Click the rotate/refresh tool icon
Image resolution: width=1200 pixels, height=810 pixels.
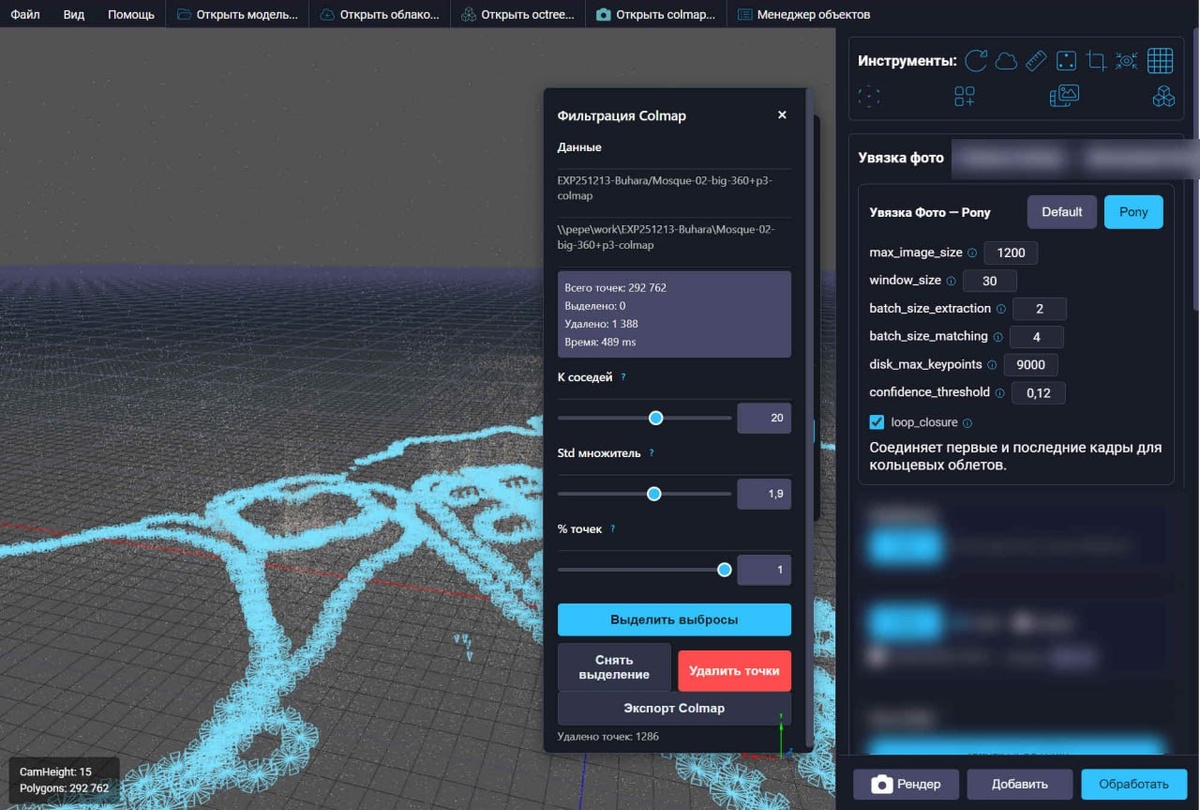(976, 61)
